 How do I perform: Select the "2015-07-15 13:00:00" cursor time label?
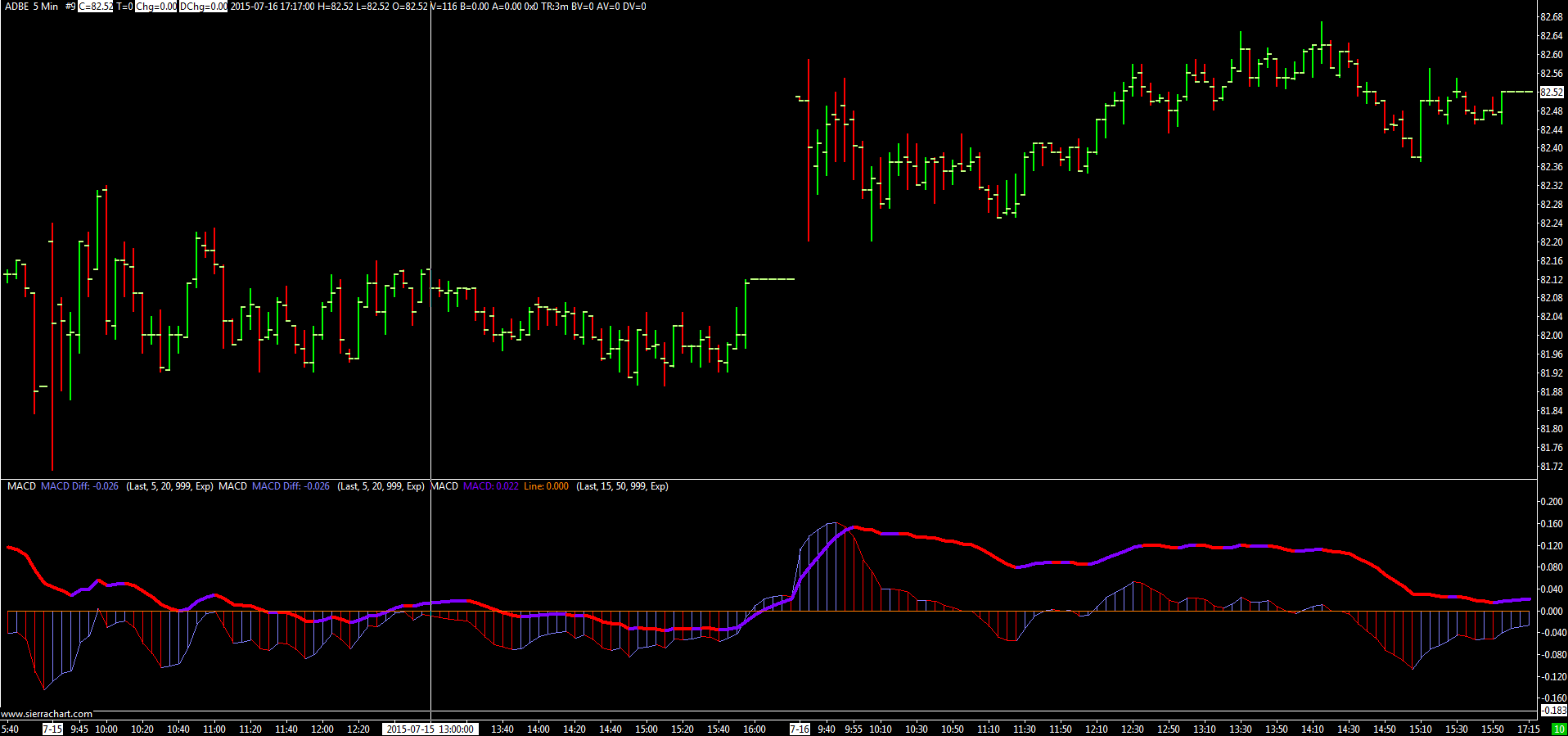(430, 729)
